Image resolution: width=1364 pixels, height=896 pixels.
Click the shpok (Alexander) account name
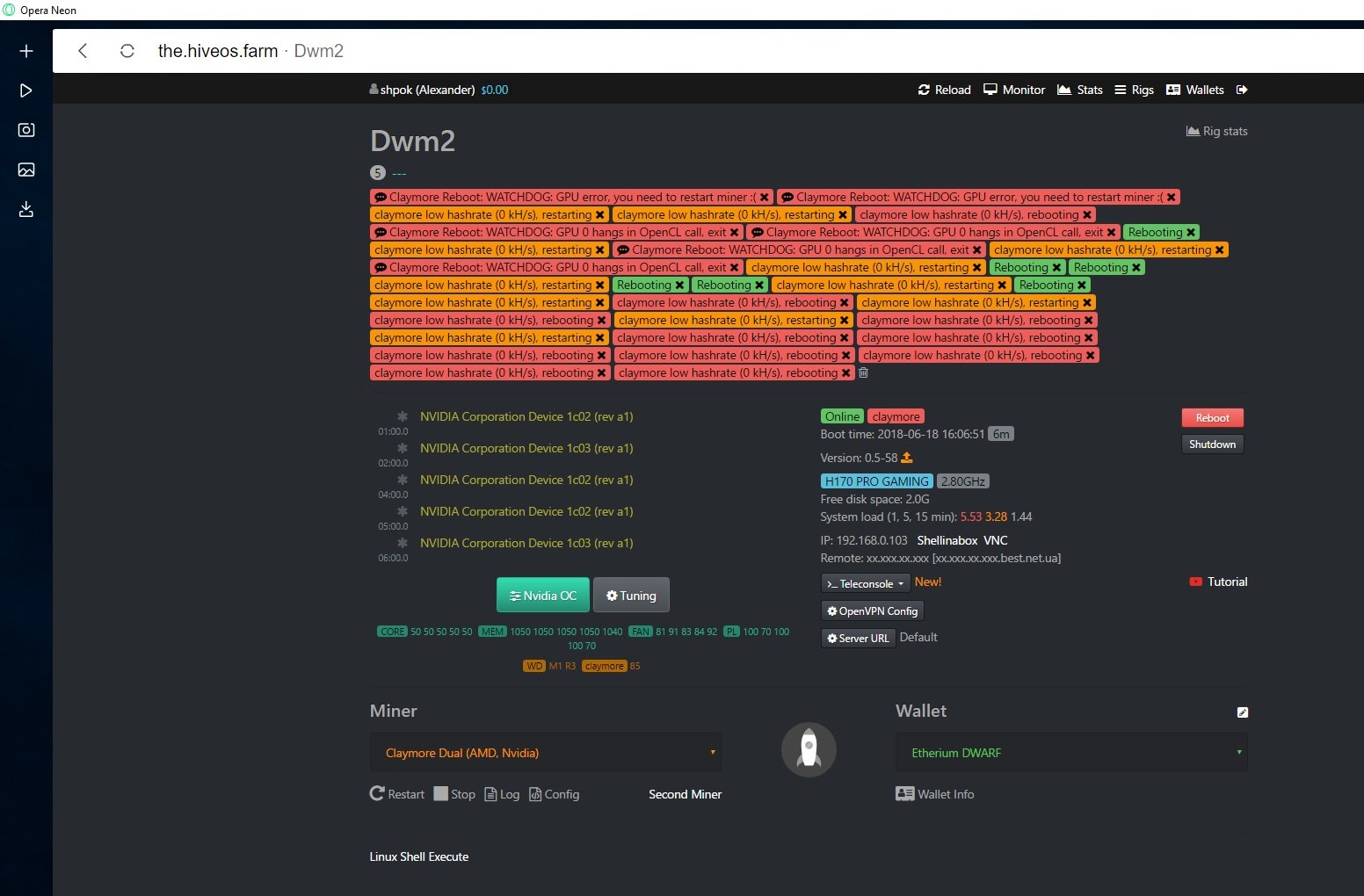[427, 90]
